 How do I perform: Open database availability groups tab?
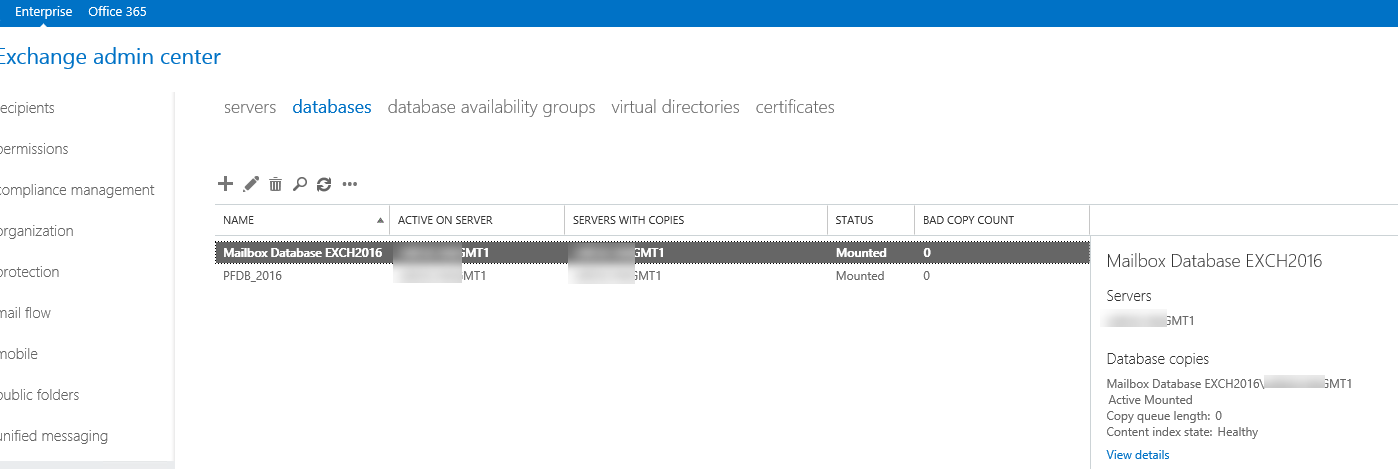491,107
